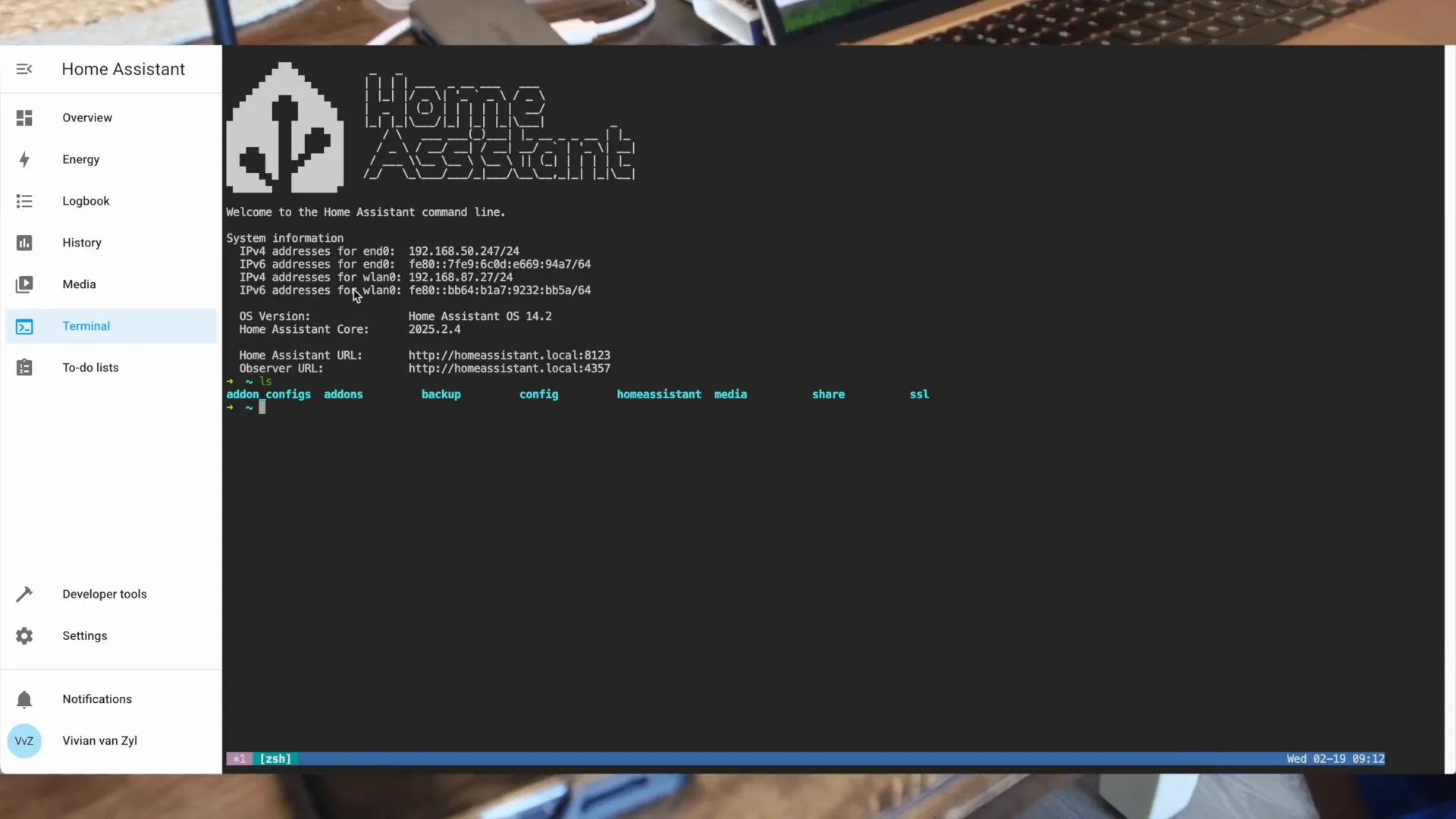Image resolution: width=1456 pixels, height=819 pixels.
Task: Click the Notifications bell icon
Action: [x=24, y=699]
